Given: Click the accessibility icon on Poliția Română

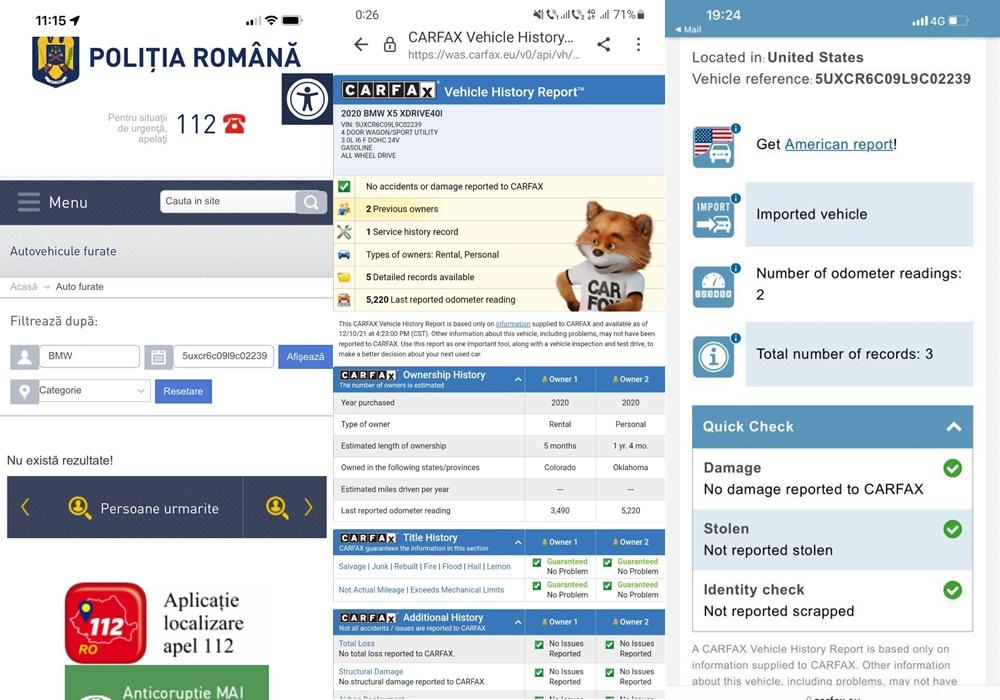Looking at the screenshot, I should [306, 98].
